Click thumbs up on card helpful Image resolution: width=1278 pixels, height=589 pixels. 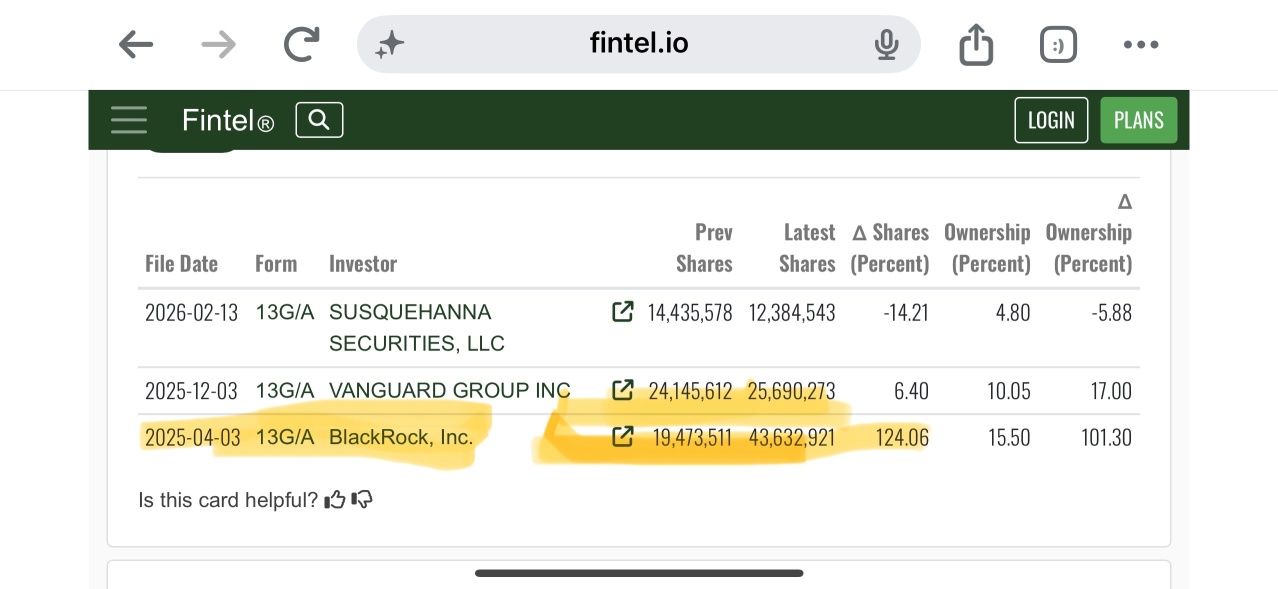(335, 499)
